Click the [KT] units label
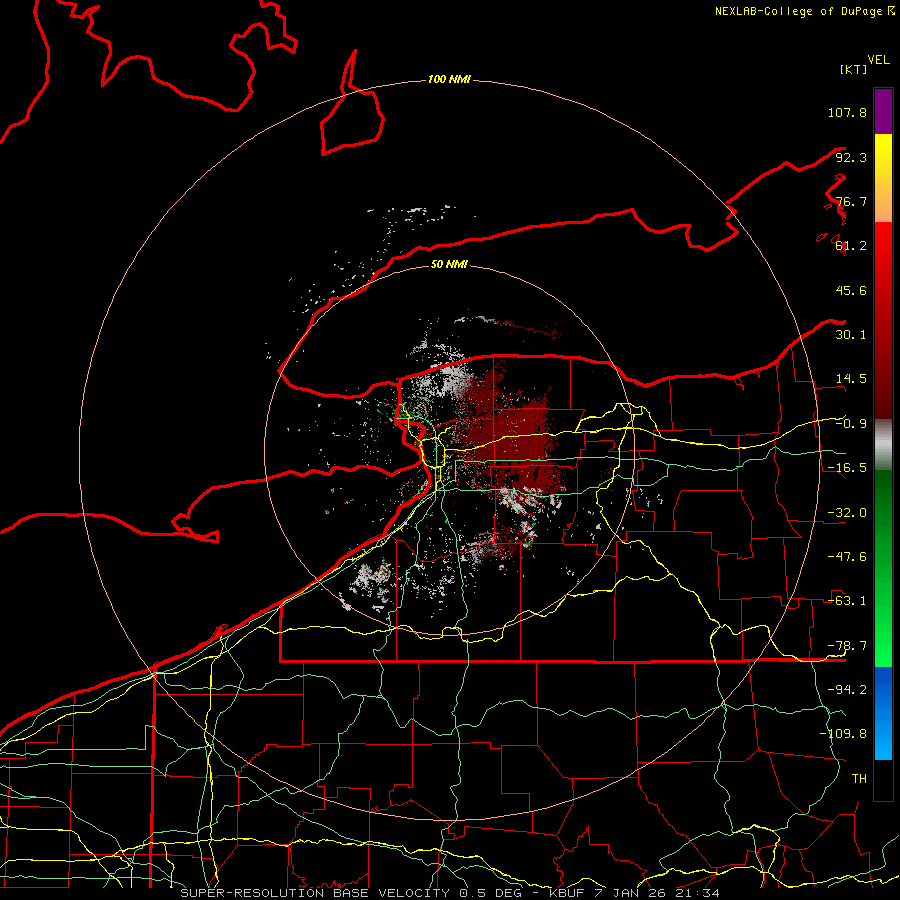This screenshot has height=900, width=900. coord(854,69)
